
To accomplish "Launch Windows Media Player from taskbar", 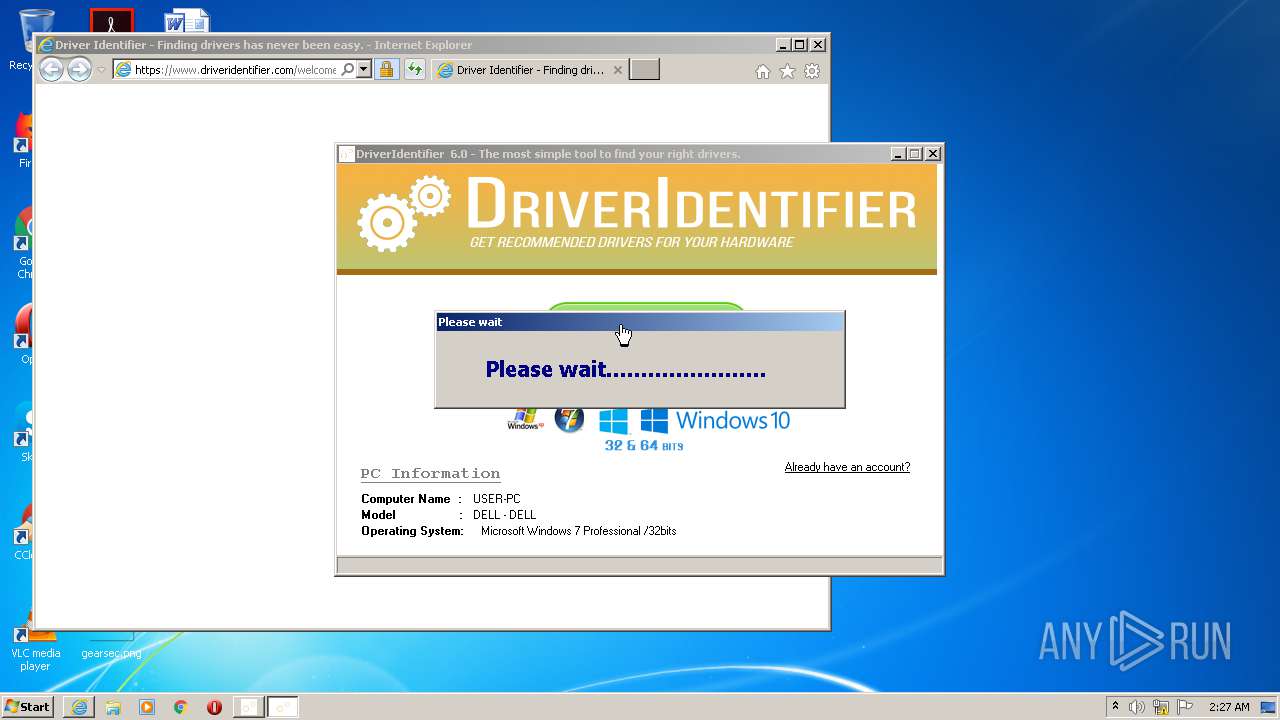I will point(147,707).
